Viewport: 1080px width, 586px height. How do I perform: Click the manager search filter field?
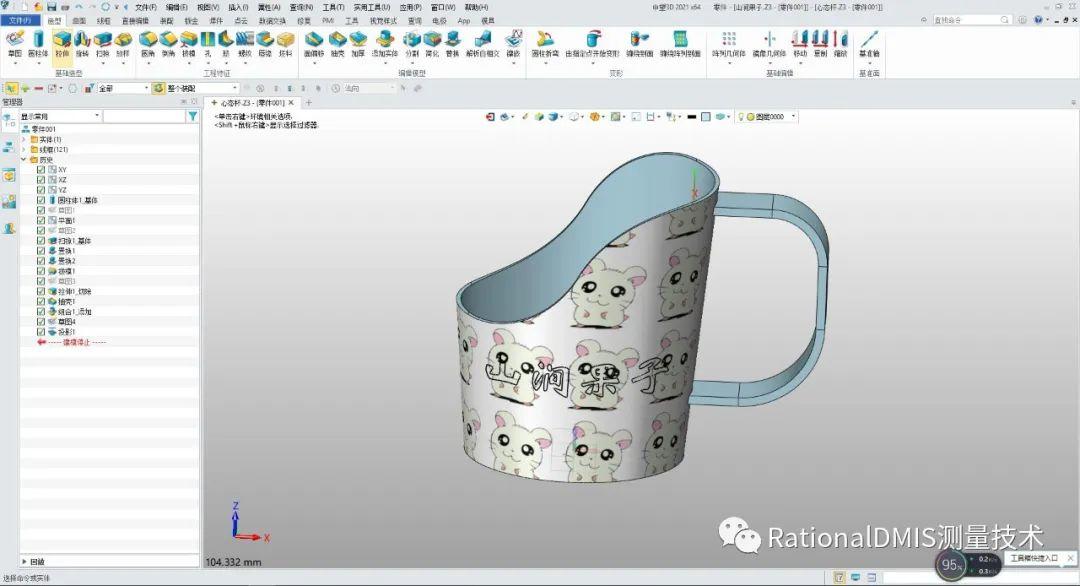pos(144,116)
